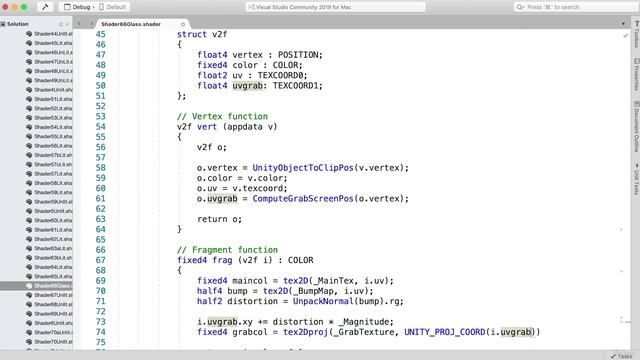The width and height of the screenshot is (640, 360).
Task: Click the Tasks button in status bar
Action: click(x=621, y=356)
